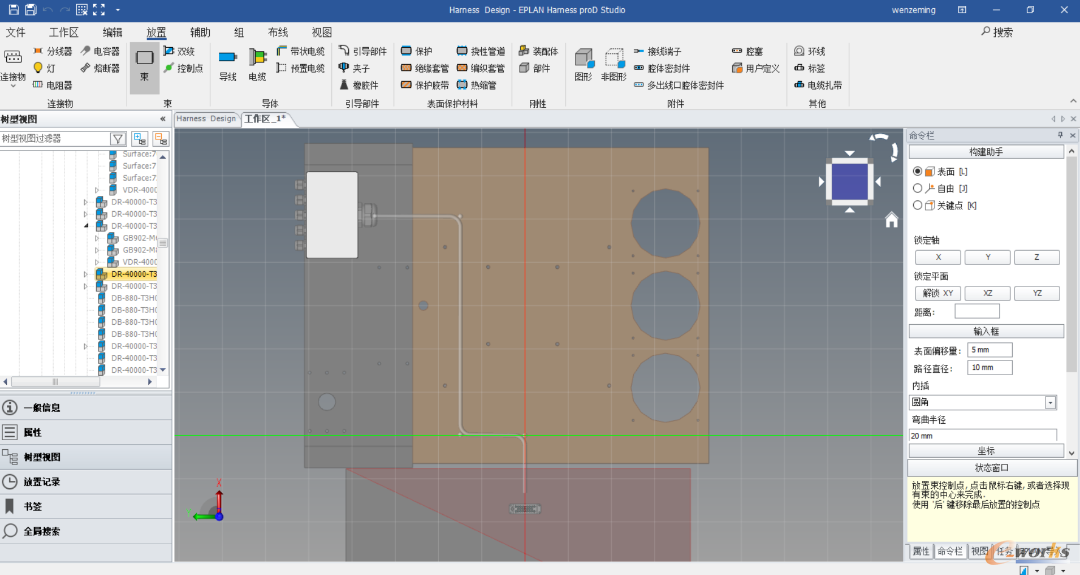The width and height of the screenshot is (1080, 575).
Task: Expand all nodes in tree view
Action: (140, 138)
